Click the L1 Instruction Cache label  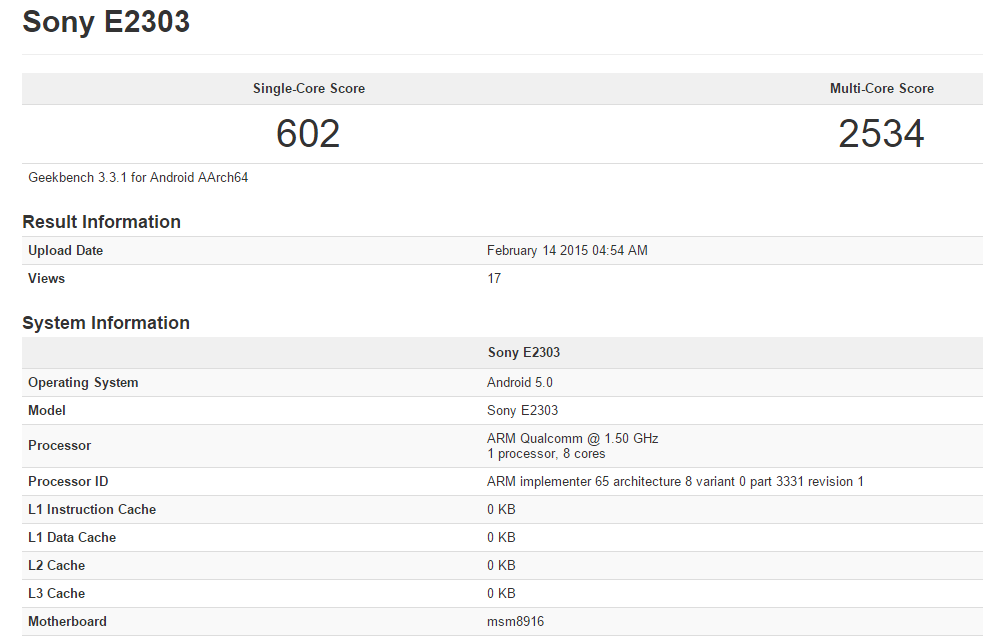point(92,510)
